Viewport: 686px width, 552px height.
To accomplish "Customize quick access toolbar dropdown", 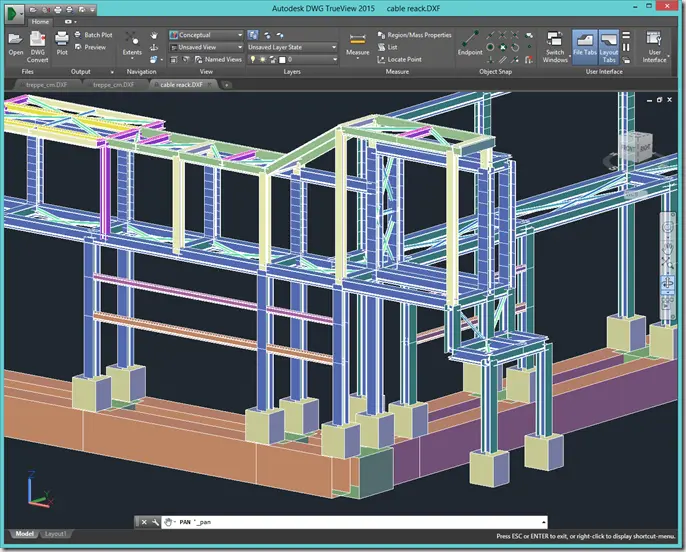I will point(92,9).
